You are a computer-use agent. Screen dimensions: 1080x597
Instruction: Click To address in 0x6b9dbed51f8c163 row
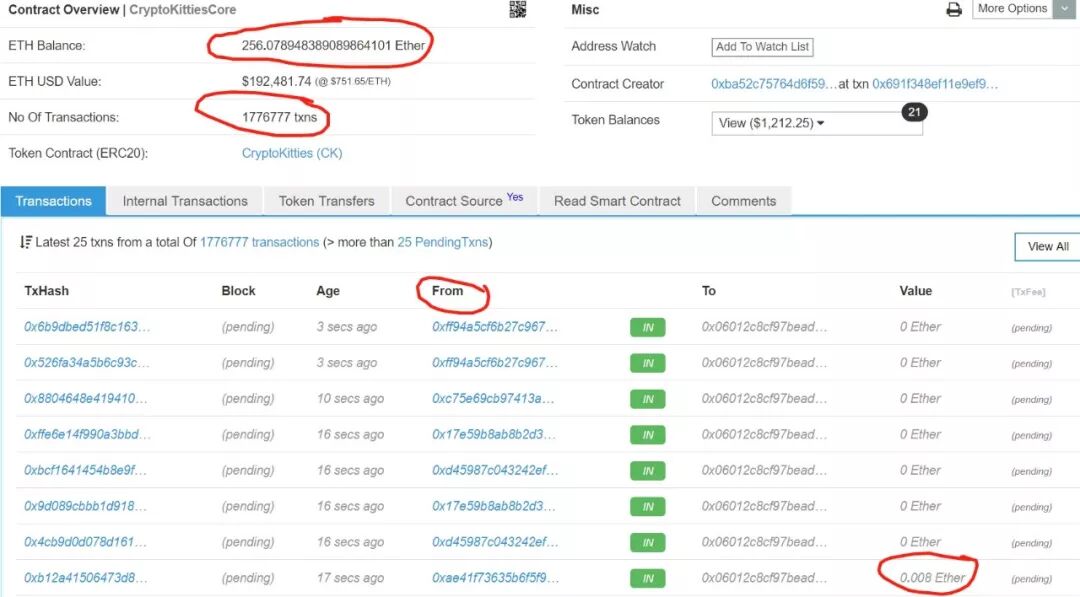(764, 327)
